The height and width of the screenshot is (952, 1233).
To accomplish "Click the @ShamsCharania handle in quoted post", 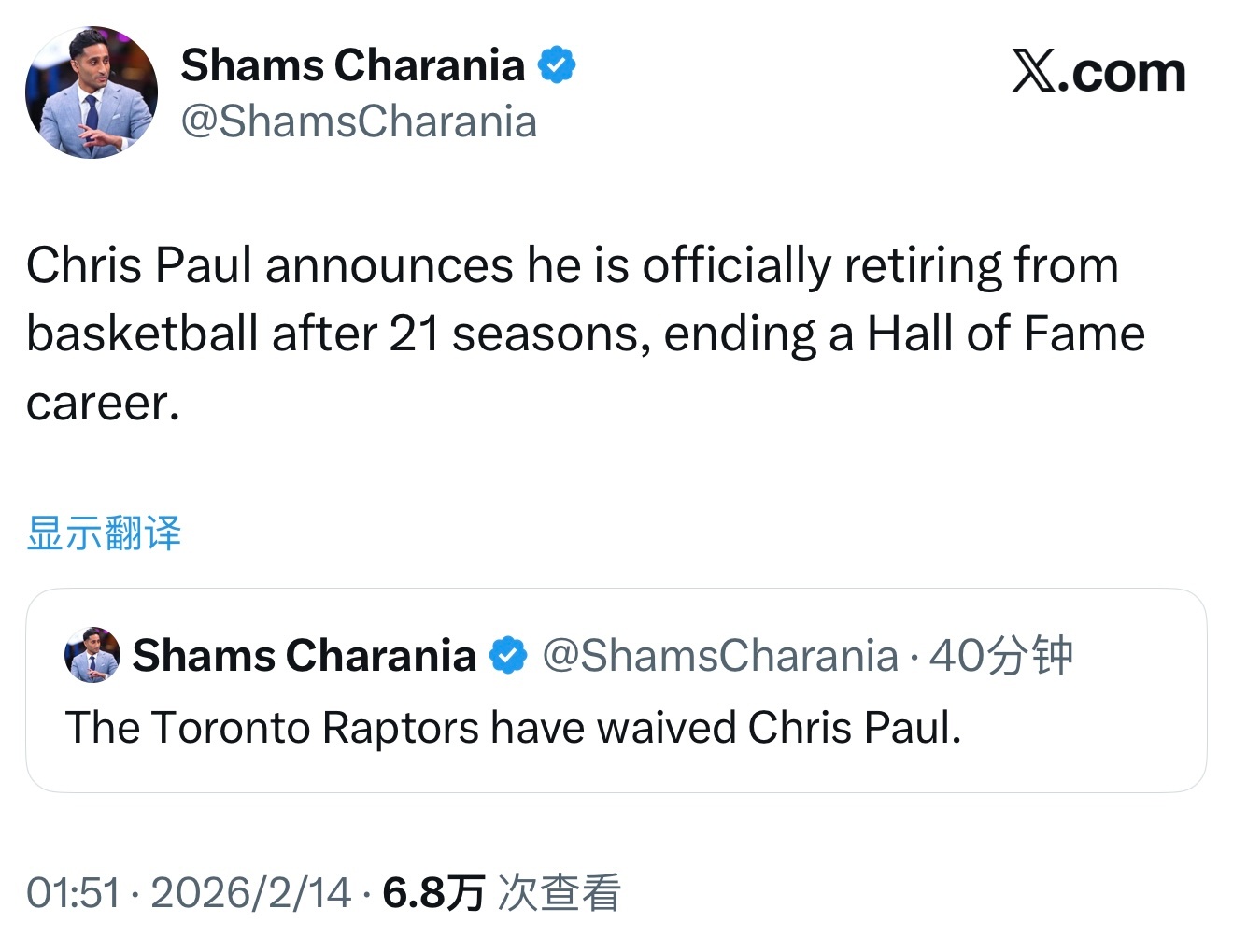I will pos(719,655).
